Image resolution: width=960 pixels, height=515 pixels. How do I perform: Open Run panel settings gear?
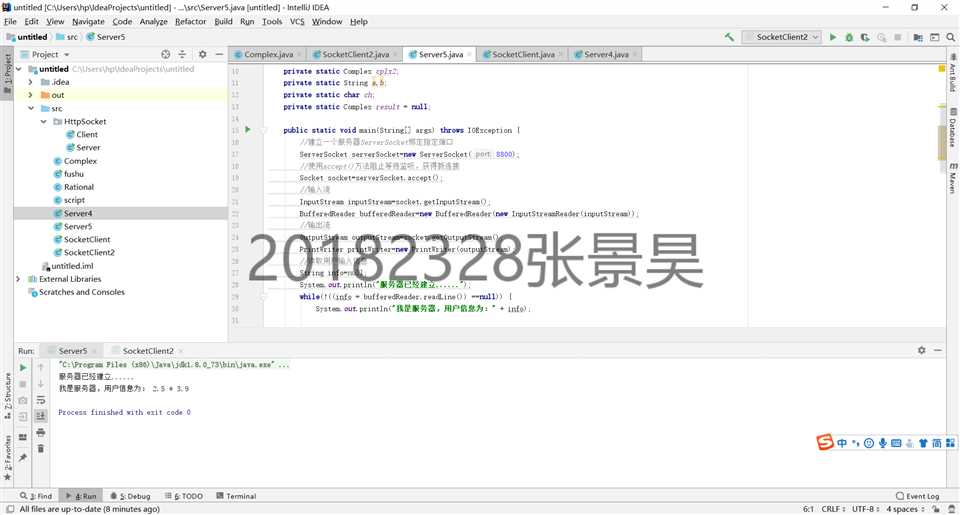(921, 350)
